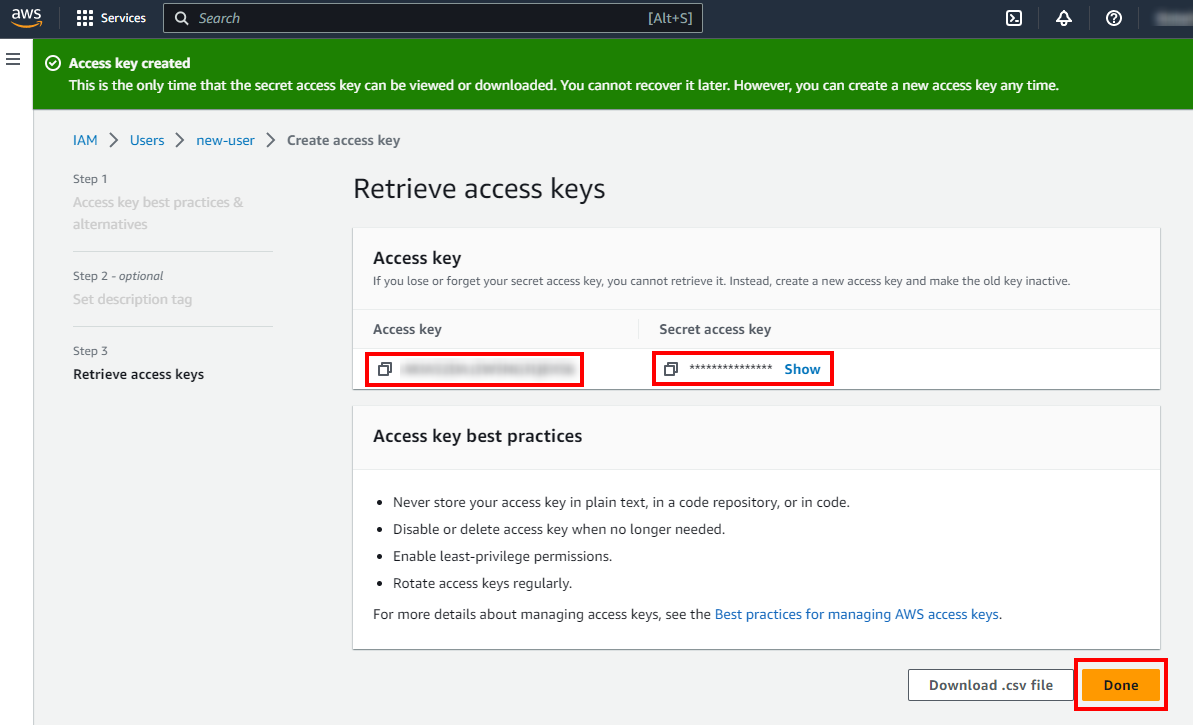Select the Retrieve access keys step
The height and width of the screenshot is (725, 1193).
coord(138,374)
